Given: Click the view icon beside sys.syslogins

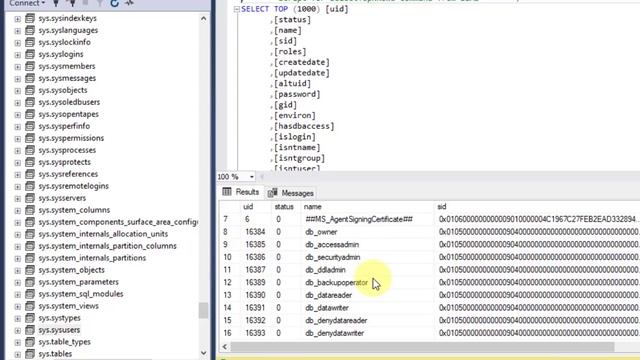Looking at the screenshot, I should coord(30,54).
